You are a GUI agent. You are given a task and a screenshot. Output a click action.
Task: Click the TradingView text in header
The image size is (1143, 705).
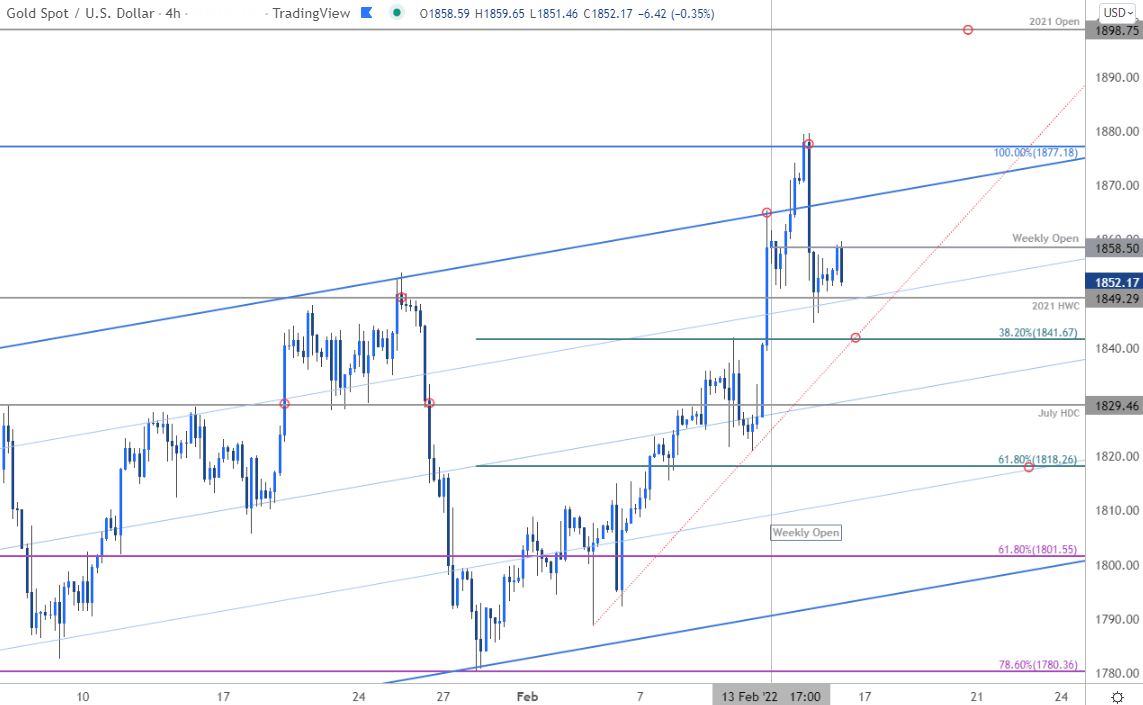[311, 13]
